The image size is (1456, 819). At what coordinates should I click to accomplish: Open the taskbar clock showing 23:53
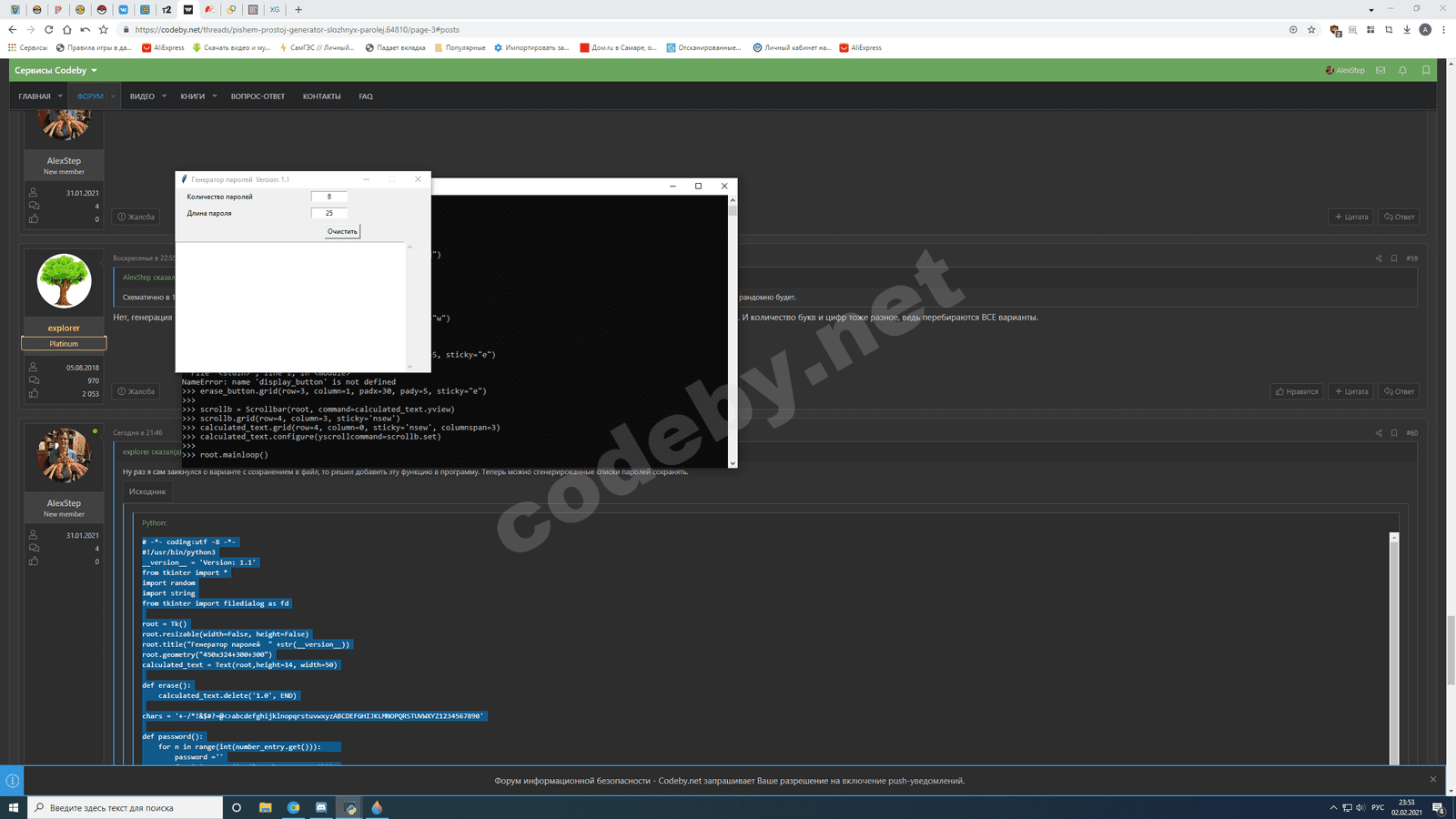pyautogui.click(x=1407, y=807)
